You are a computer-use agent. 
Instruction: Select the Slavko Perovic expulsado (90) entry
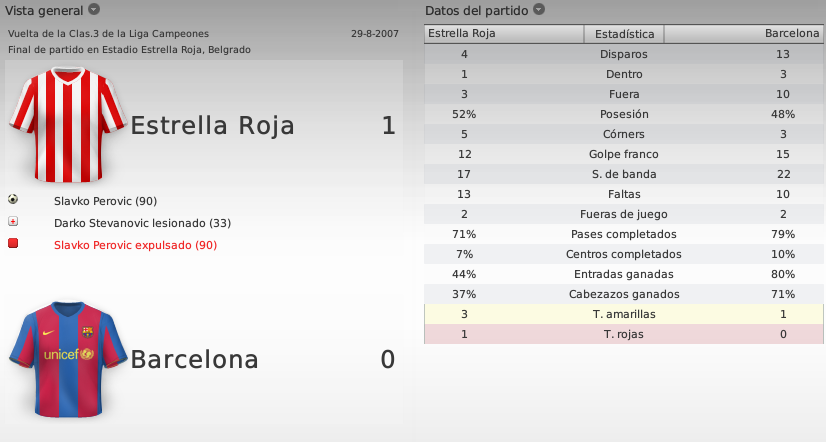pos(135,245)
